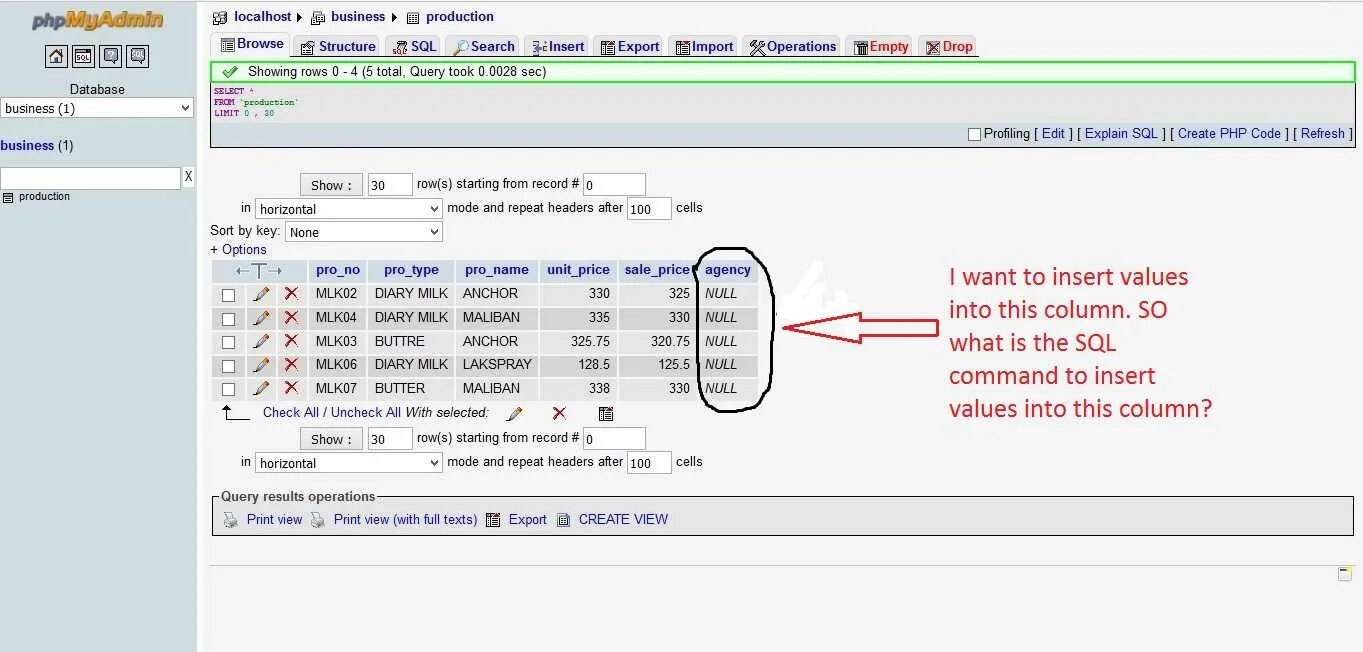This screenshot has height=652, width=1363.
Task: Switch to the SQL tab
Action: tap(413, 47)
